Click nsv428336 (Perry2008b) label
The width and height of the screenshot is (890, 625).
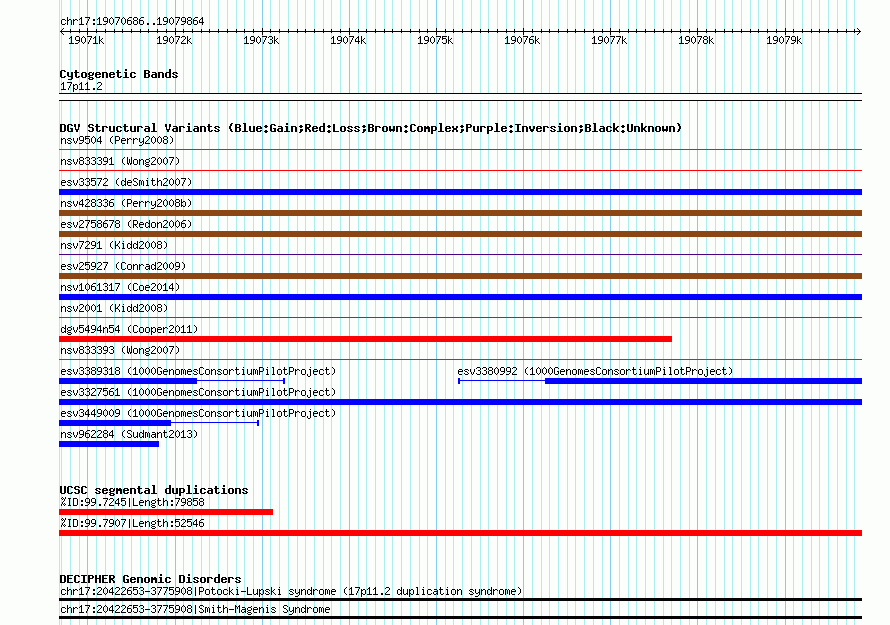coord(126,203)
